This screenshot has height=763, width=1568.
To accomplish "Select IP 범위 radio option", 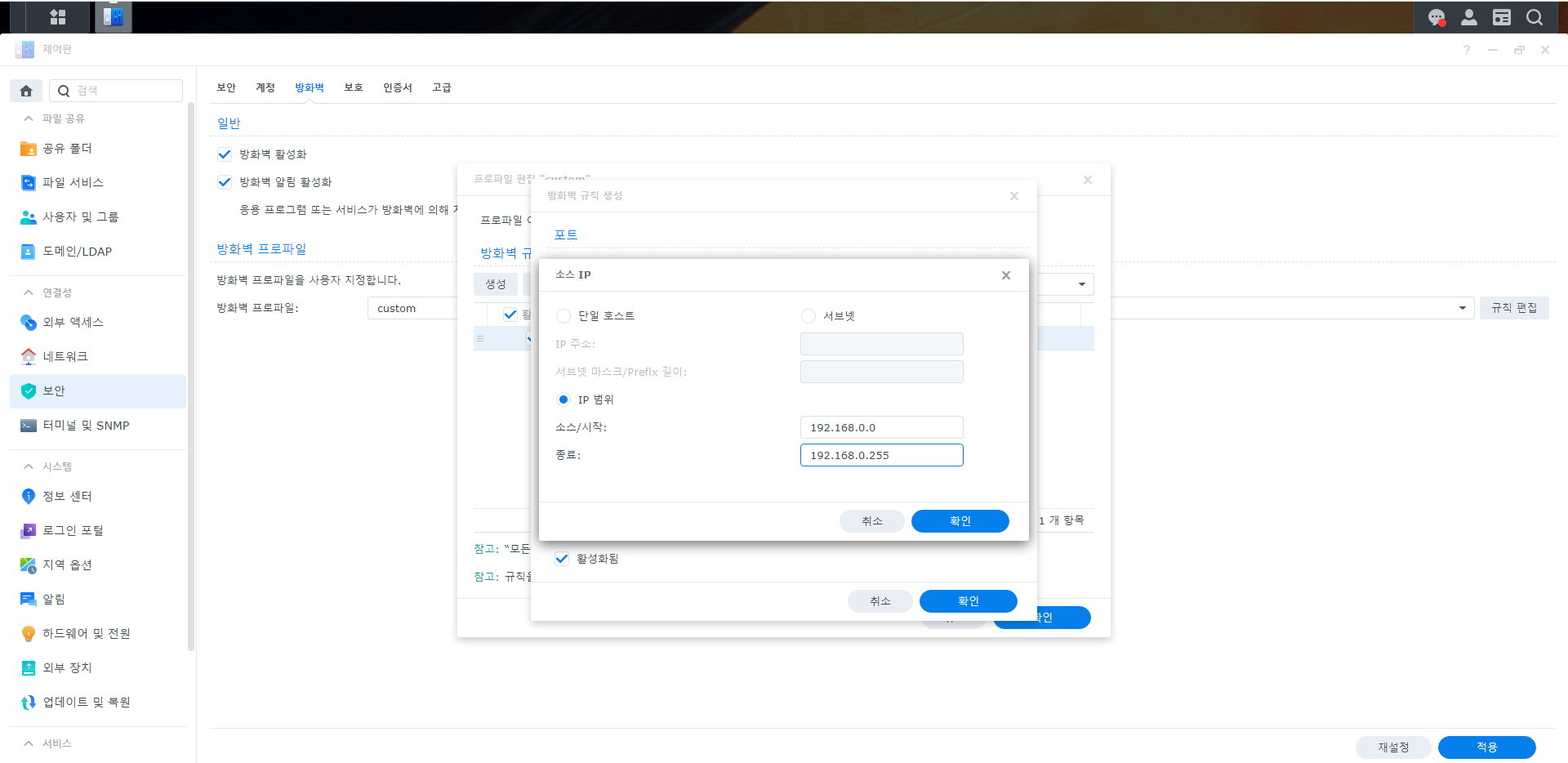I will 563,399.
